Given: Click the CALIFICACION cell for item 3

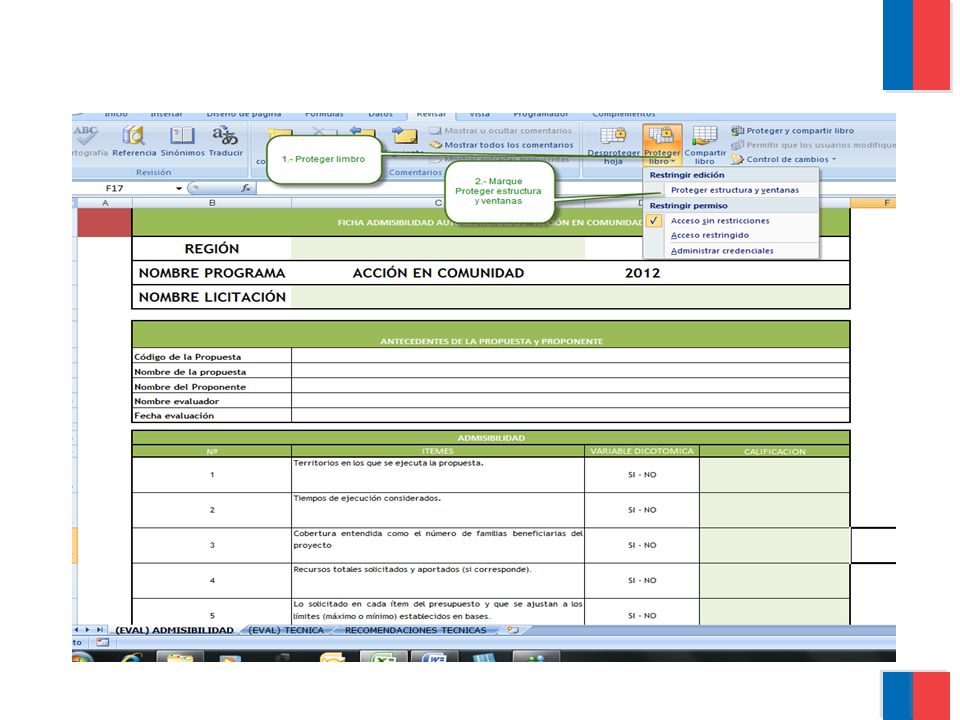Looking at the screenshot, I should 774,545.
